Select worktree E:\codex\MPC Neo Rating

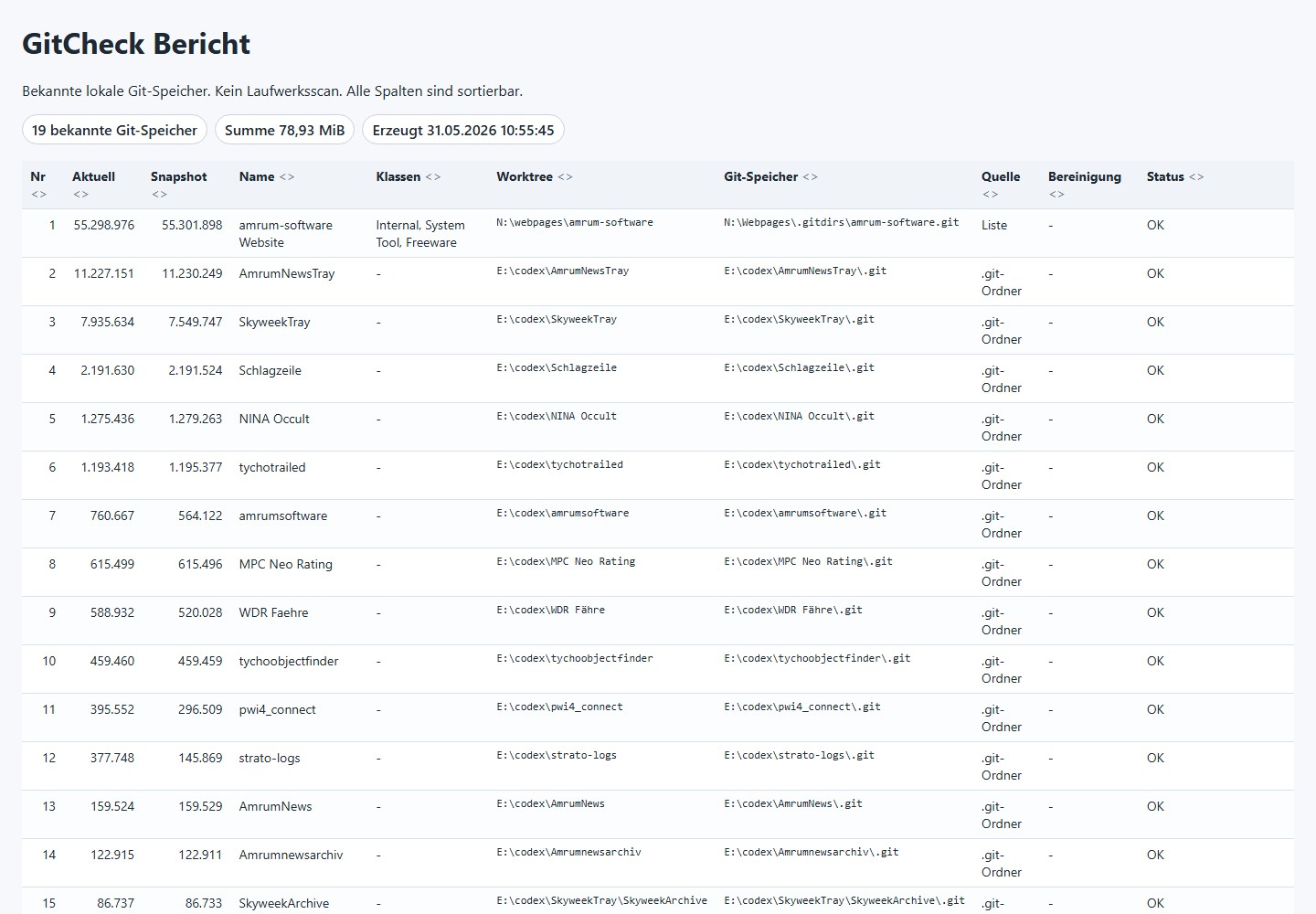click(566, 561)
